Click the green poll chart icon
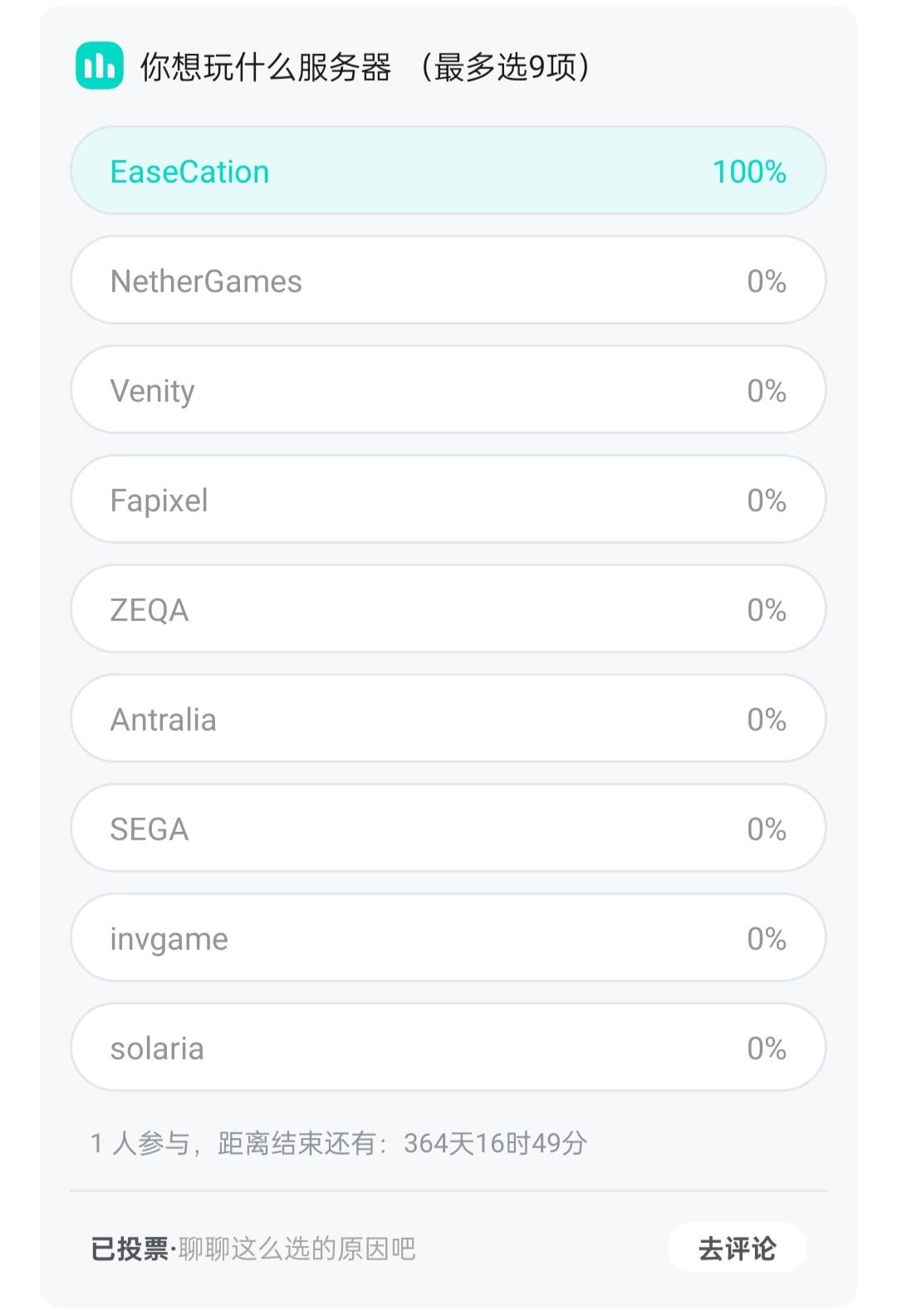 click(100, 66)
